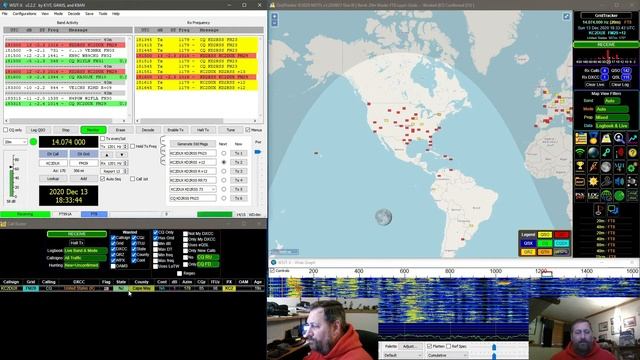Open the Mode menu in WSJT-X
Screen dimensions: 640x360
click(x=58, y=13)
